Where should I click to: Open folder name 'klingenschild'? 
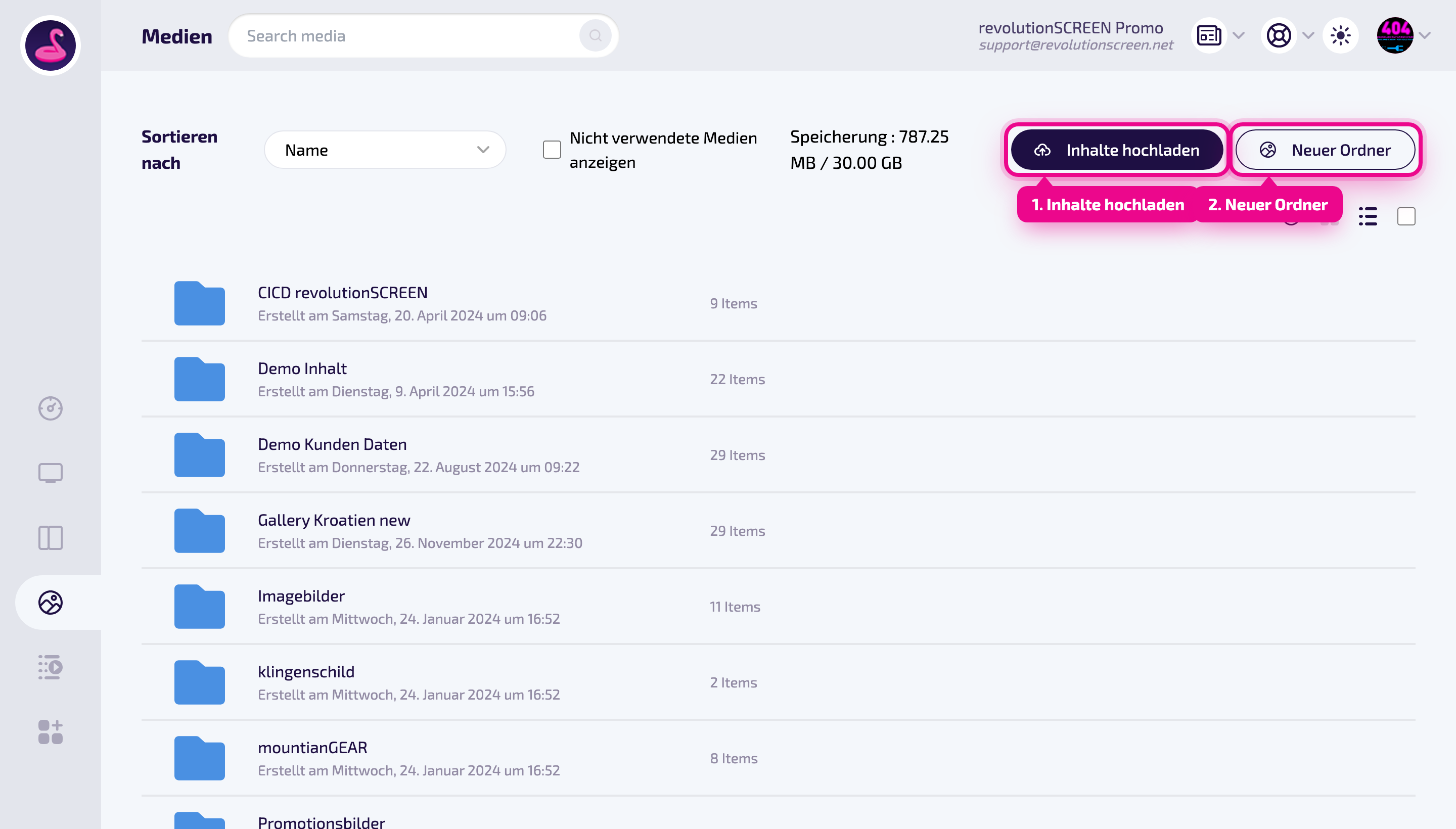[306, 671]
